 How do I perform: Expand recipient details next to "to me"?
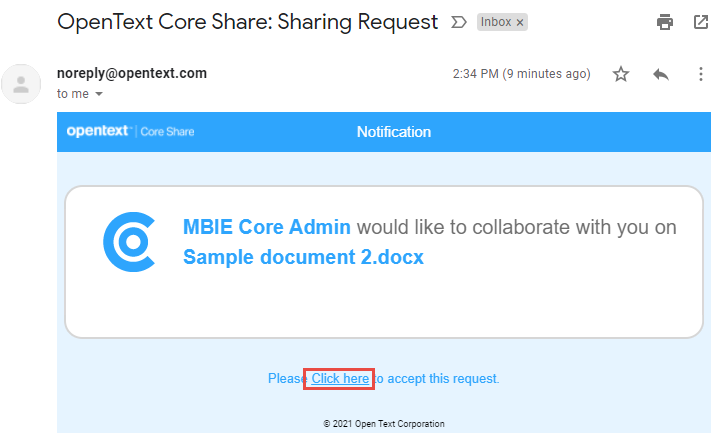[x=99, y=94]
